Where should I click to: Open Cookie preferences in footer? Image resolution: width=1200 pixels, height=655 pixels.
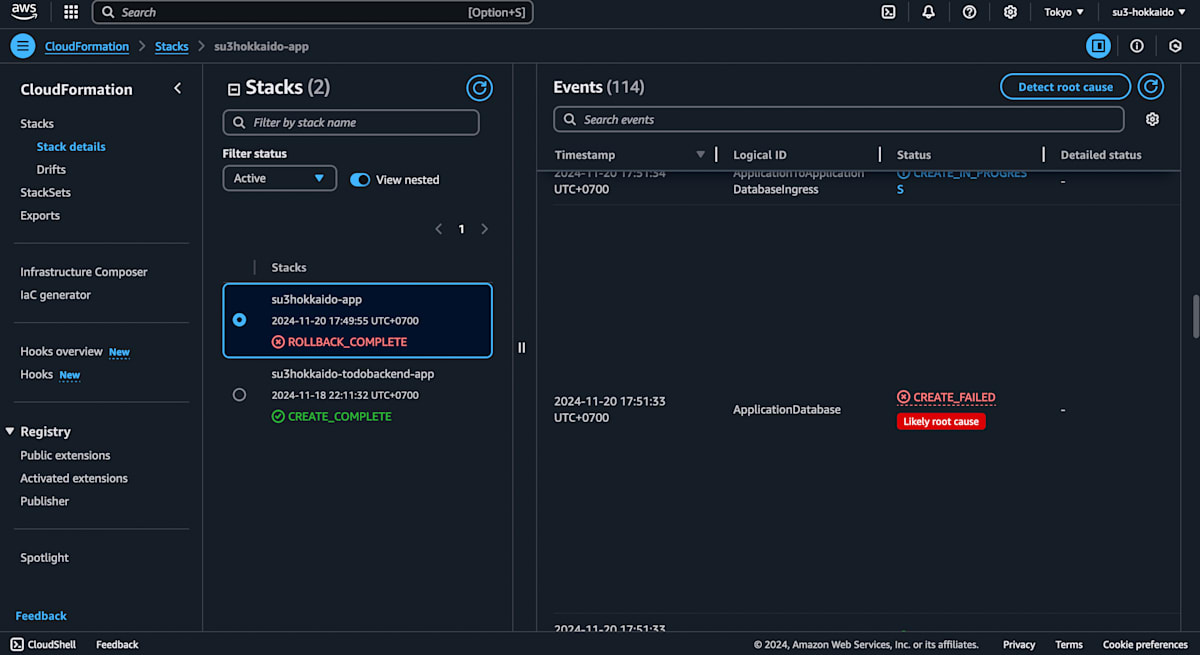1145,645
